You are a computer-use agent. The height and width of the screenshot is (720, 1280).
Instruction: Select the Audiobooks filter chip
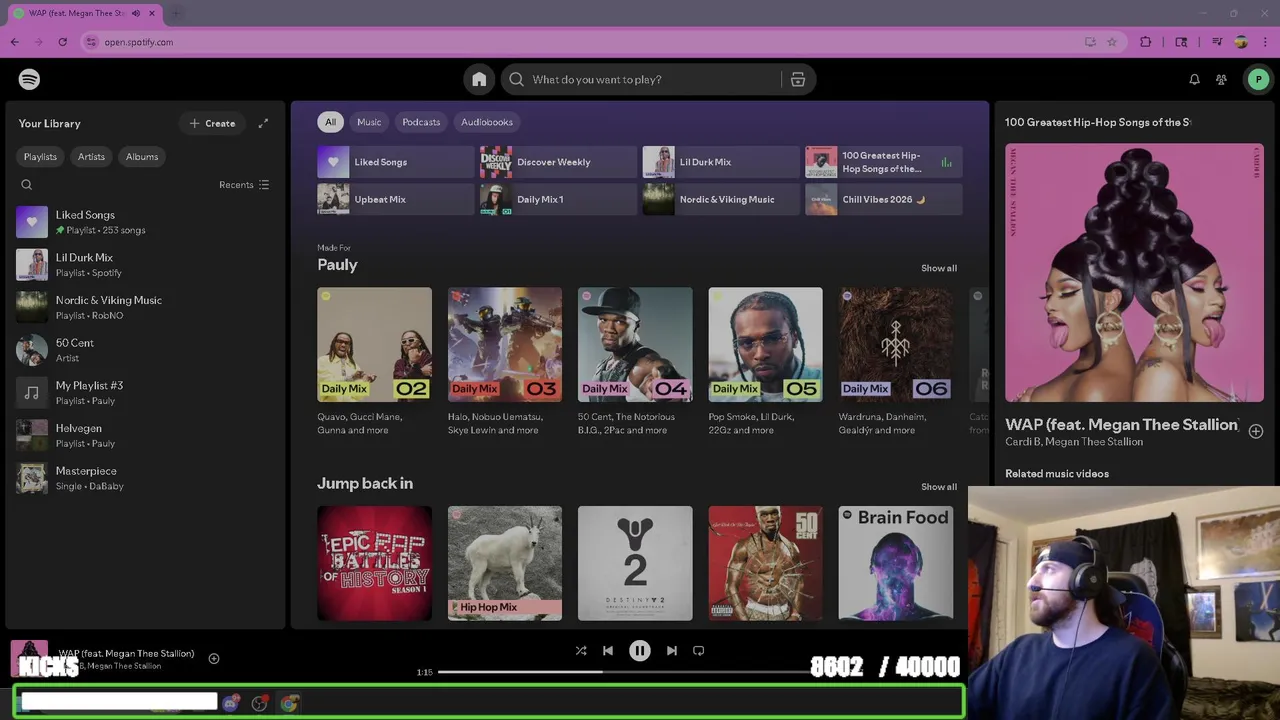487,122
